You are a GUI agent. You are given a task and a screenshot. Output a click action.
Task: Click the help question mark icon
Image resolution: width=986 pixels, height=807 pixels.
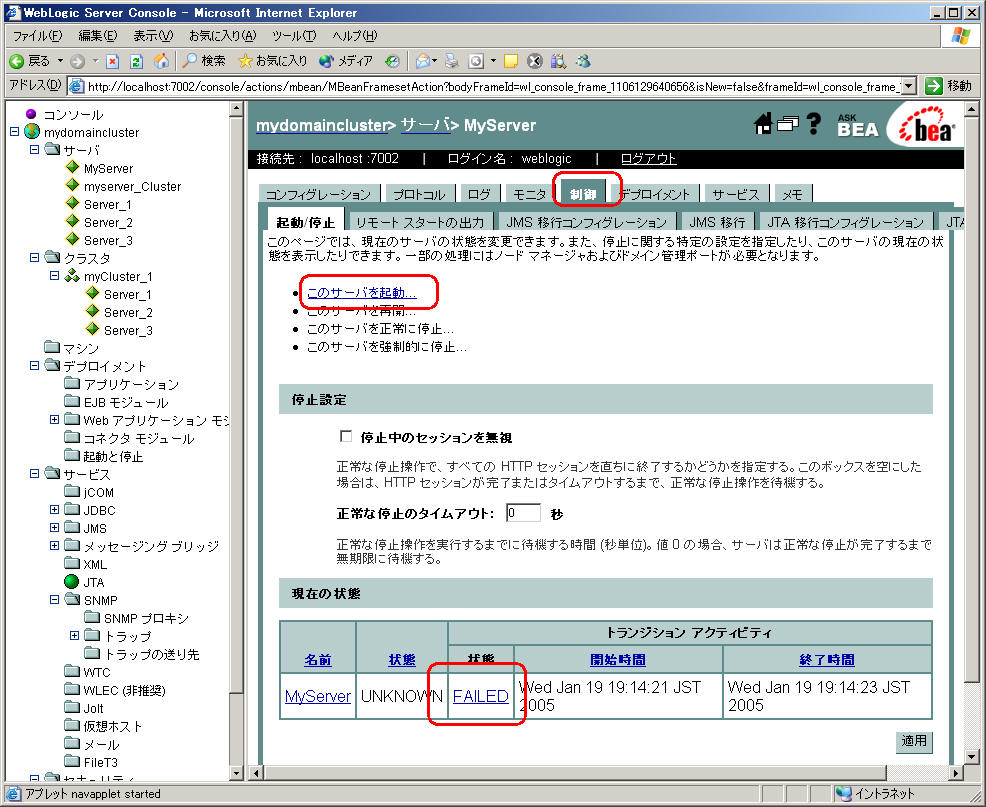pyautogui.click(x=814, y=124)
